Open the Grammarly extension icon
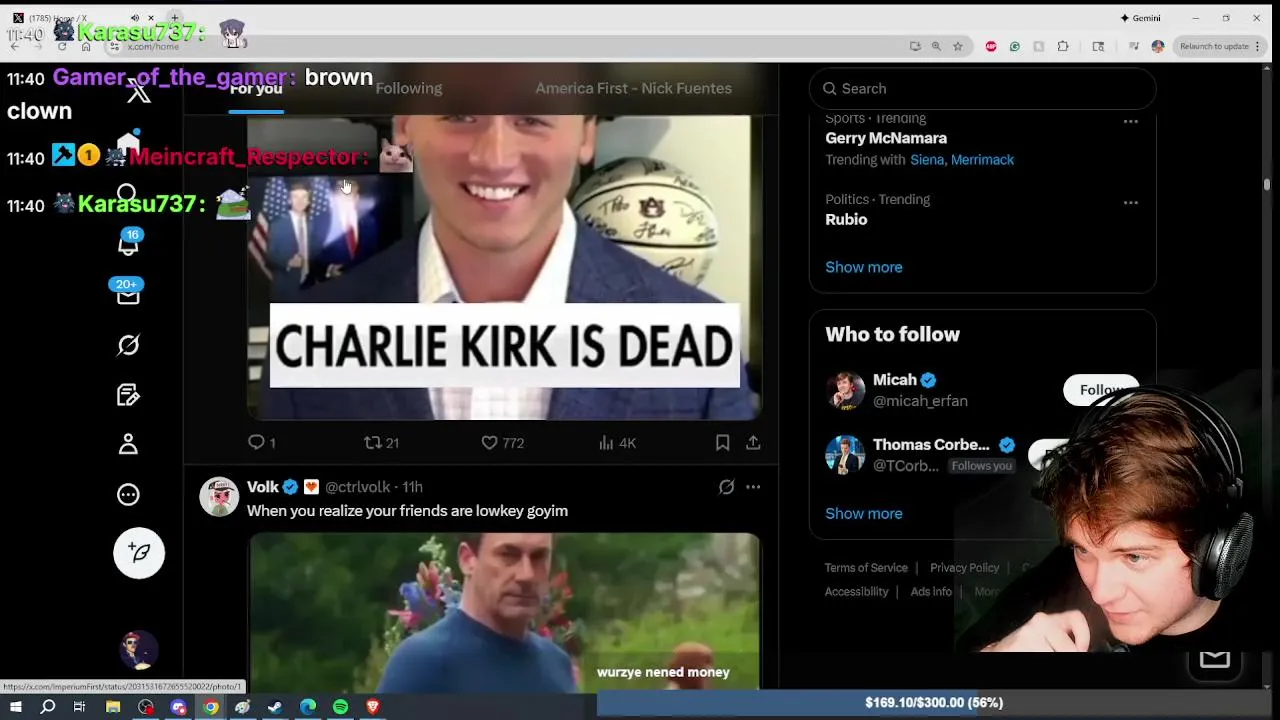 tap(1015, 46)
